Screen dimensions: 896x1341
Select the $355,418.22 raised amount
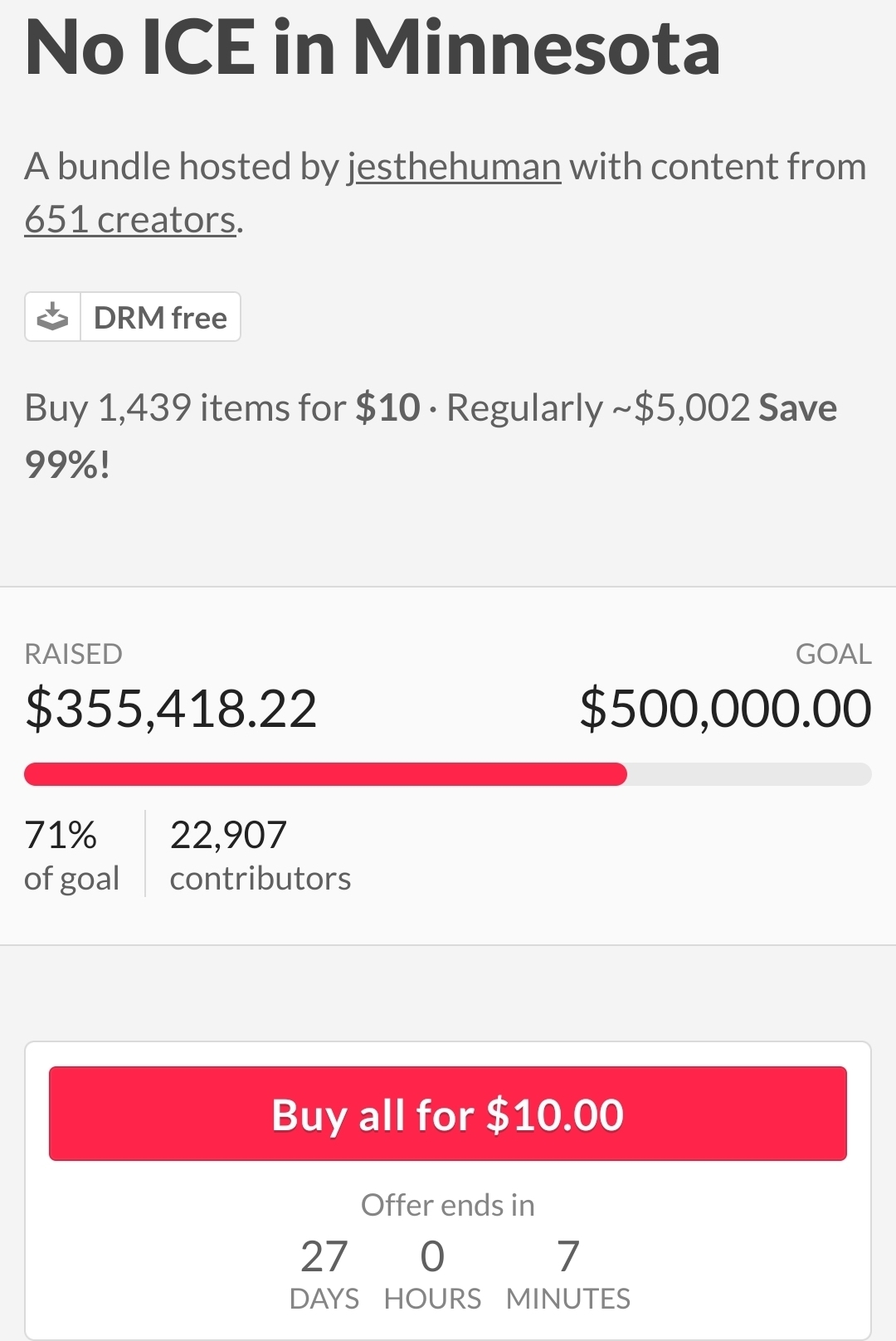171,710
